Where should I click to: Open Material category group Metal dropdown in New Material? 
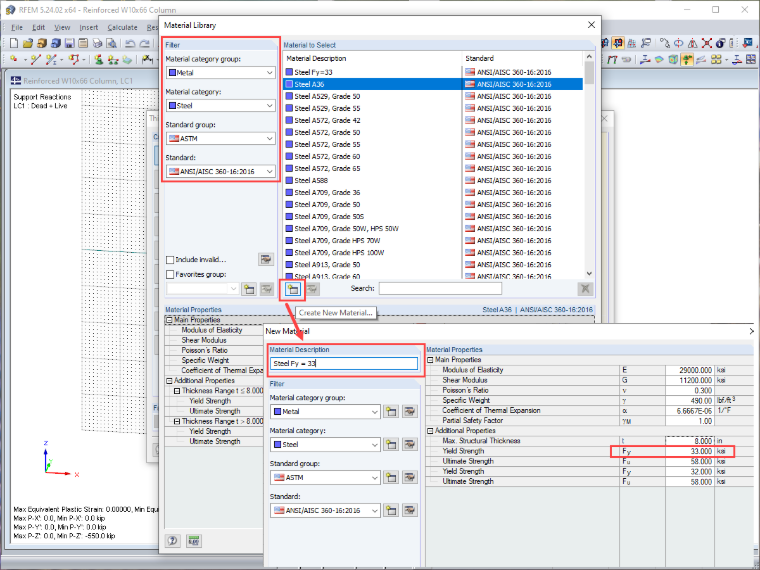(x=325, y=412)
